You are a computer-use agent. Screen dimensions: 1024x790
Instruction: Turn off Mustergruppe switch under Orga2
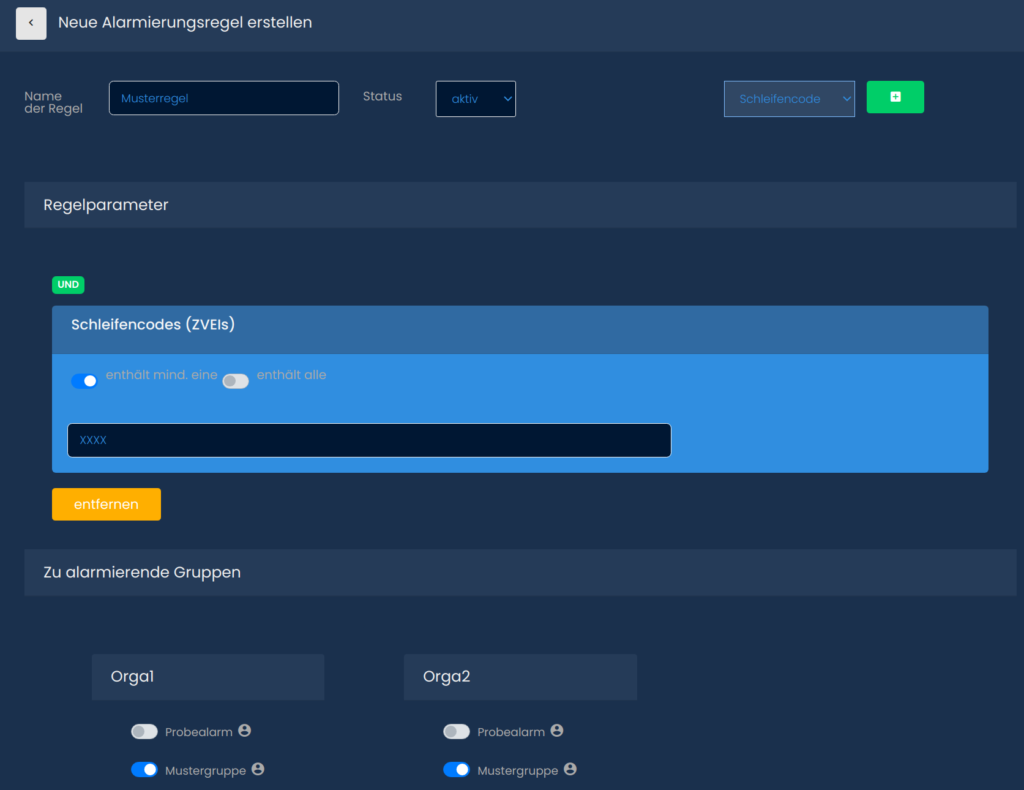click(457, 770)
